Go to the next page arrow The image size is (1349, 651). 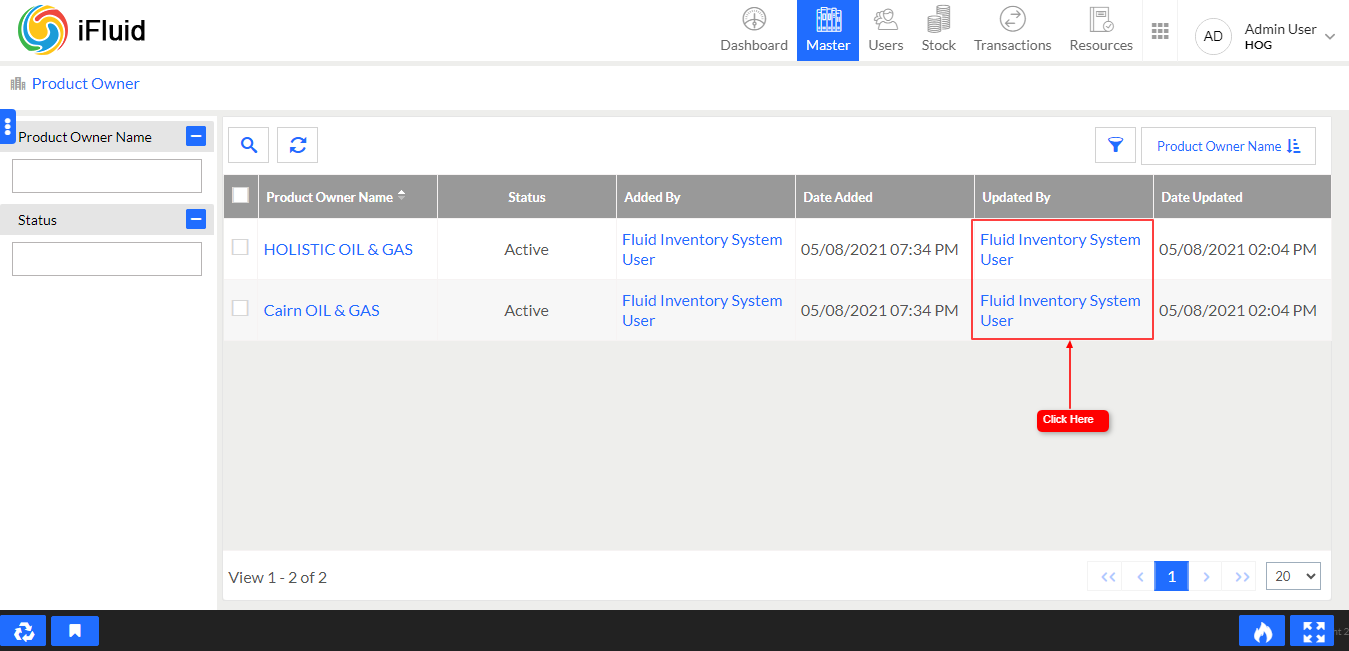pos(1206,577)
